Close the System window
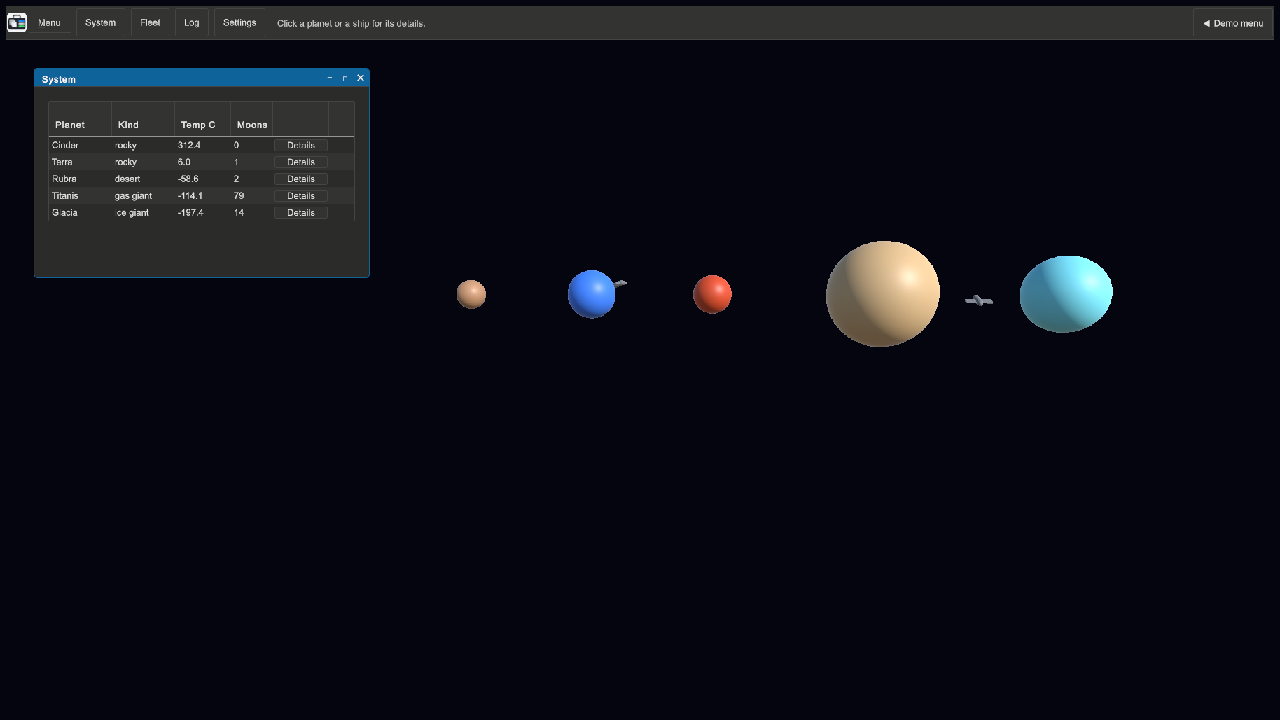Image resolution: width=1280 pixels, height=720 pixels. (x=361, y=78)
